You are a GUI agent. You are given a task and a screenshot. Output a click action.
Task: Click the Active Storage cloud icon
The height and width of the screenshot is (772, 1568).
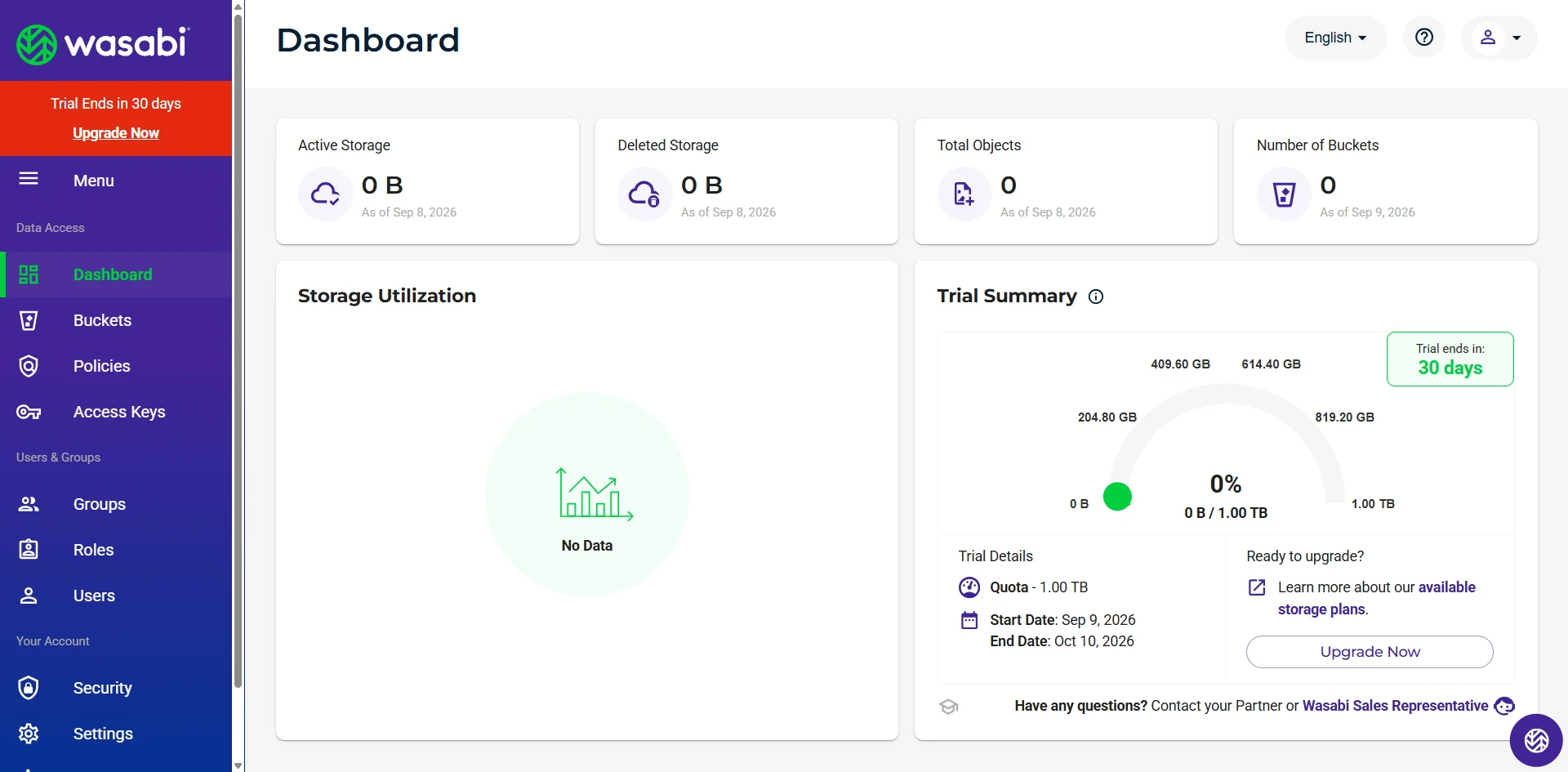(x=326, y=194)
